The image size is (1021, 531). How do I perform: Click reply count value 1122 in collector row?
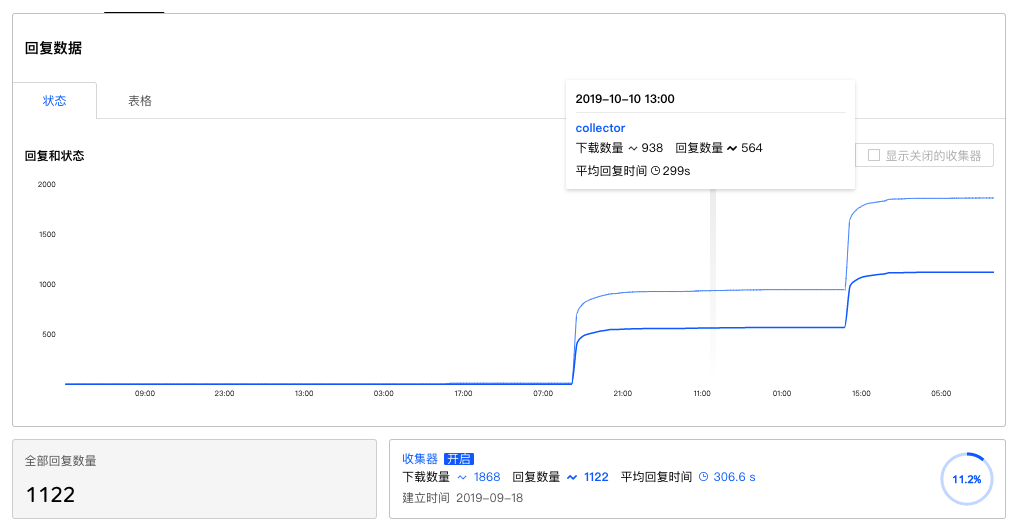click(596, 477)
